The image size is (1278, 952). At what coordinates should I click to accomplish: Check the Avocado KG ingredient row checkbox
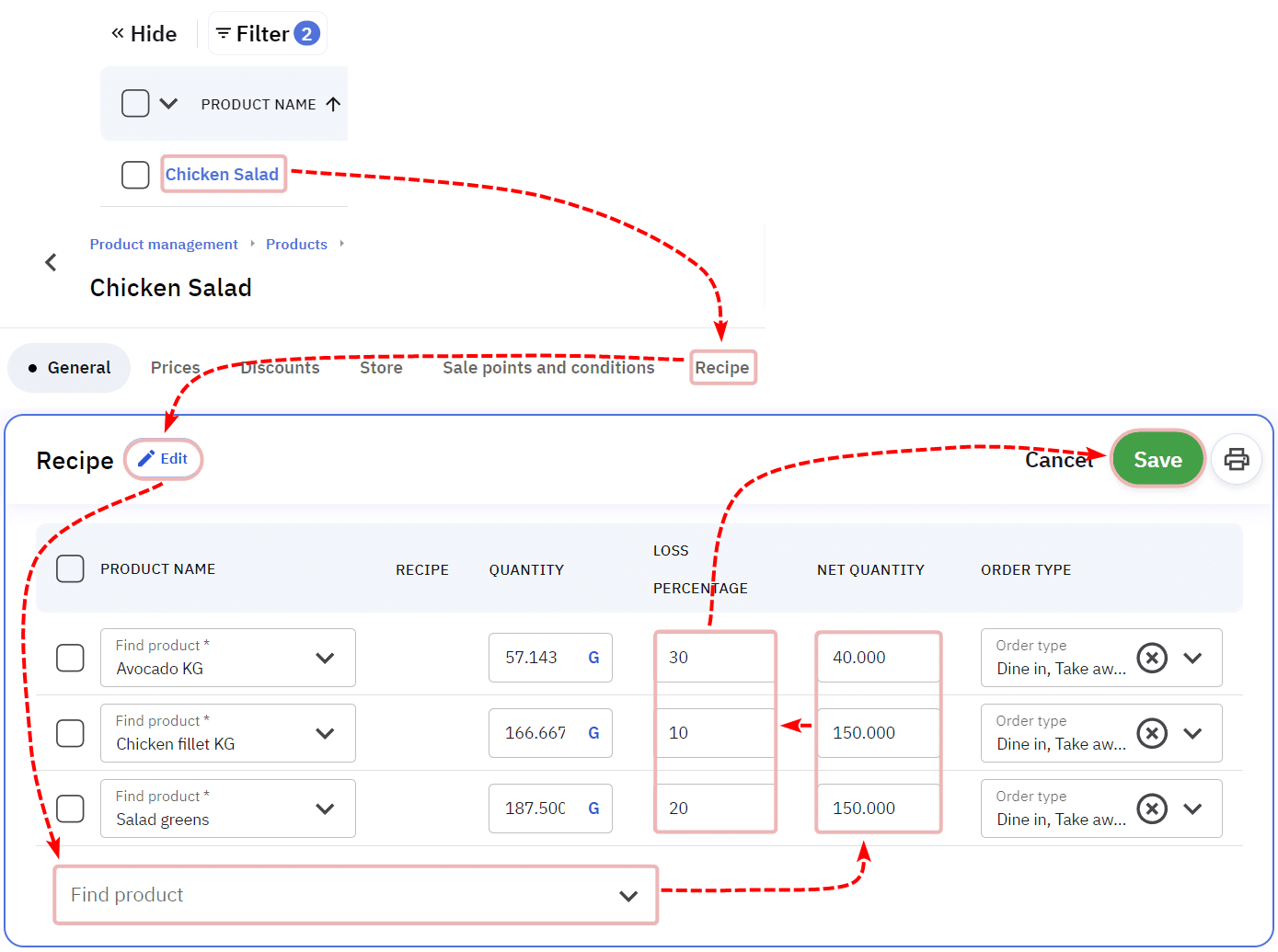70,658
